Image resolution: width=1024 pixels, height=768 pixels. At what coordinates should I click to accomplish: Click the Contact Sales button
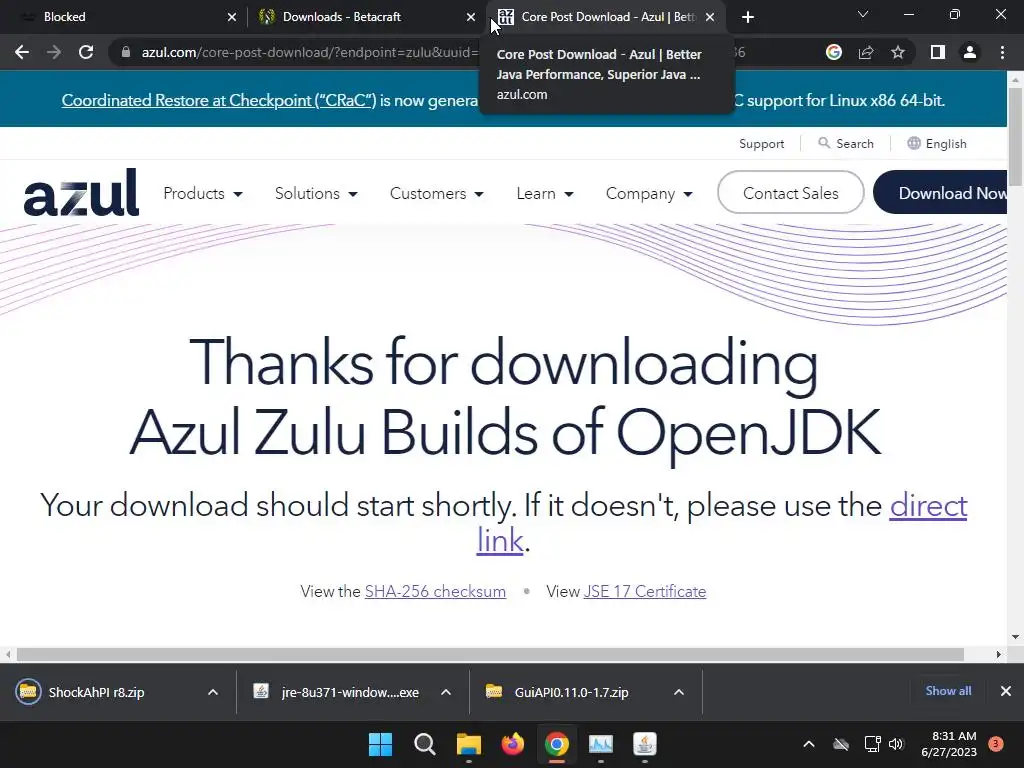point(790,193)
